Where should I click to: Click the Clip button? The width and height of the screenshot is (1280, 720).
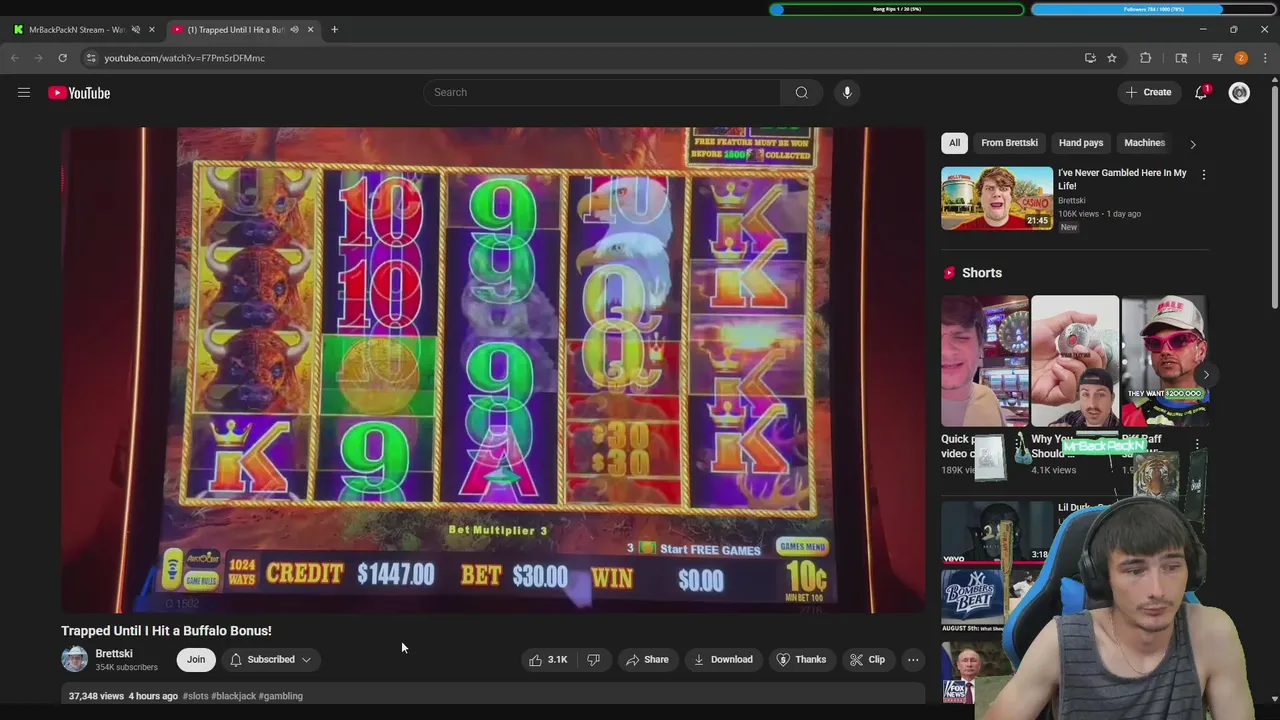[867, 659]
